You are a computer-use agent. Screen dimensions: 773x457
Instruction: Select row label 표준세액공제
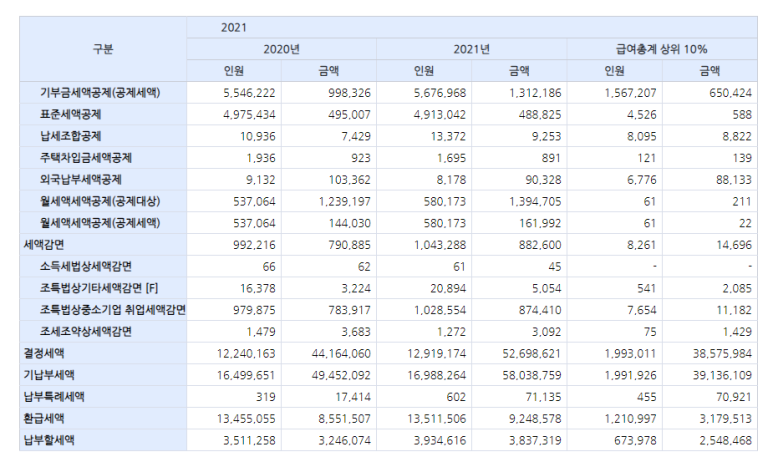[x=70, y=114]
